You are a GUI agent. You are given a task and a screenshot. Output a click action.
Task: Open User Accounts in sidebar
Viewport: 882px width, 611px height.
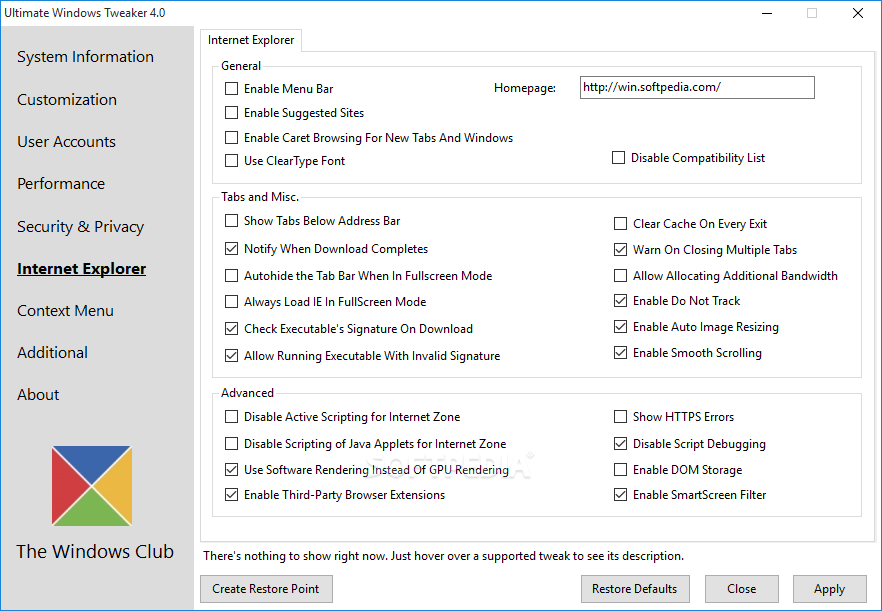pos(66,142)
